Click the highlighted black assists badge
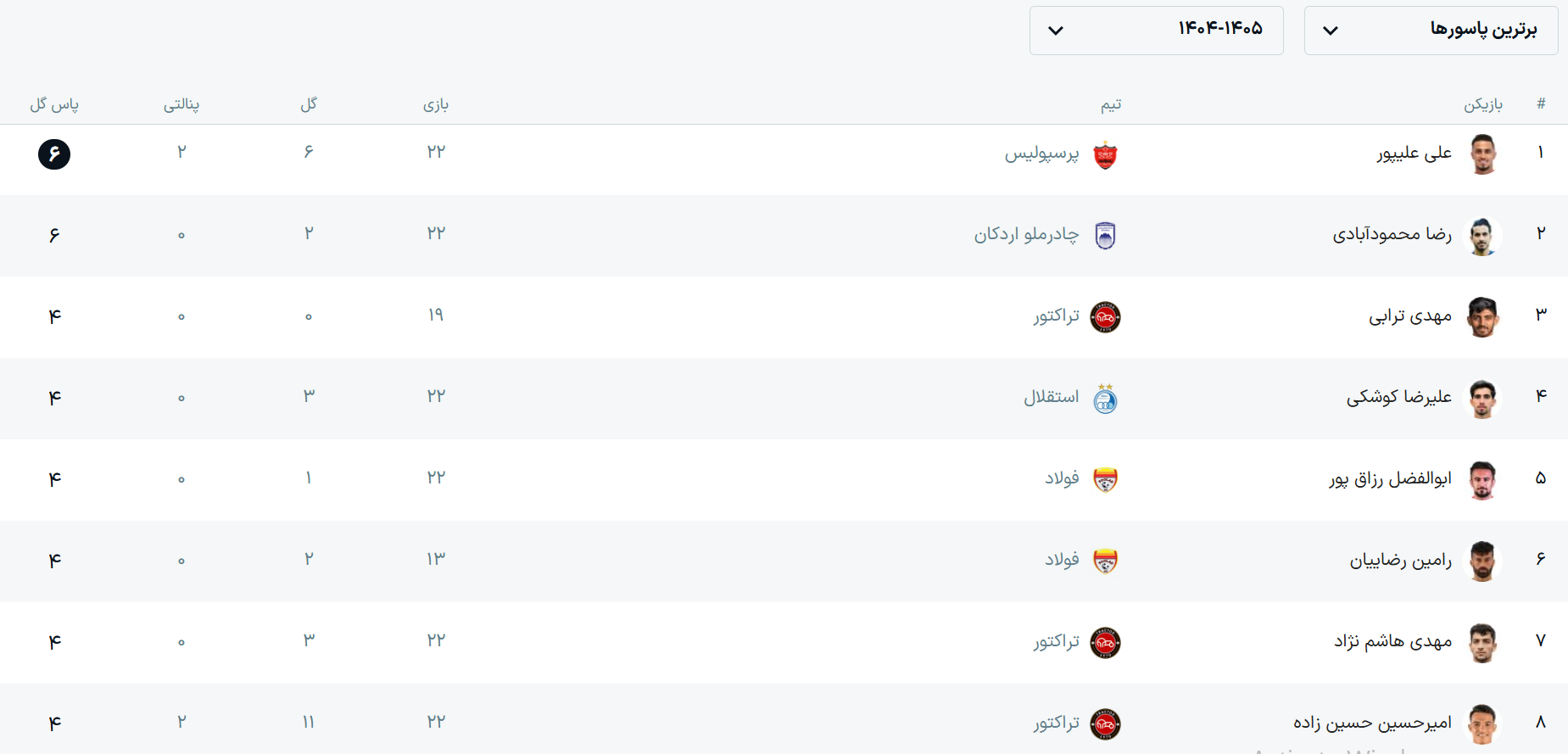This screenshot has height=754, width=1568. tap(54, 154)
